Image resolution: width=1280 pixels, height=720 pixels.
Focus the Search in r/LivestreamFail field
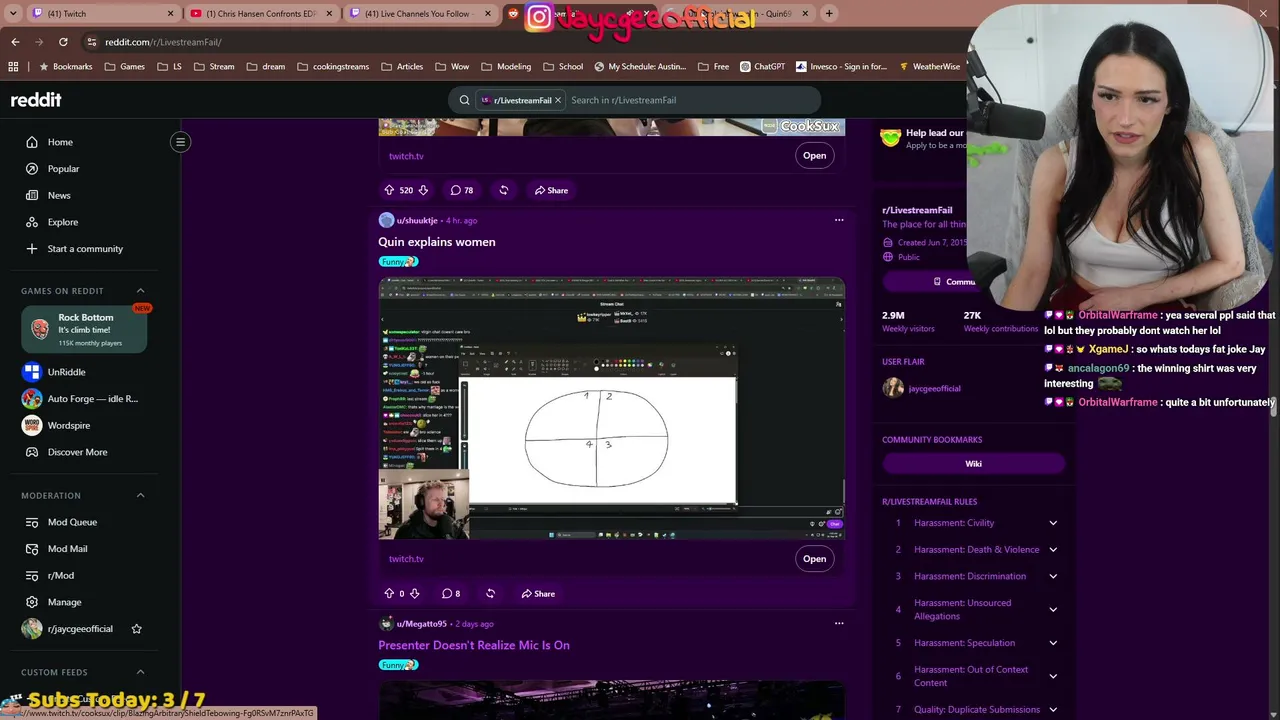tap(690, 100)
